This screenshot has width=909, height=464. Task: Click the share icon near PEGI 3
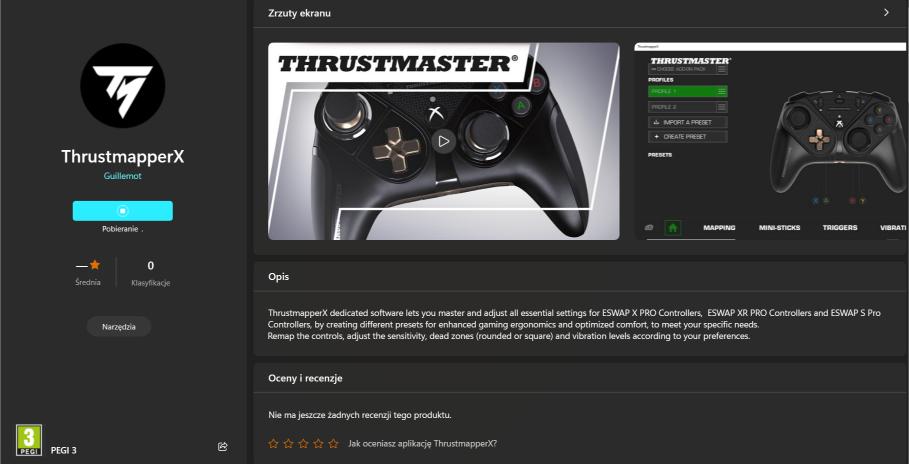223,447
